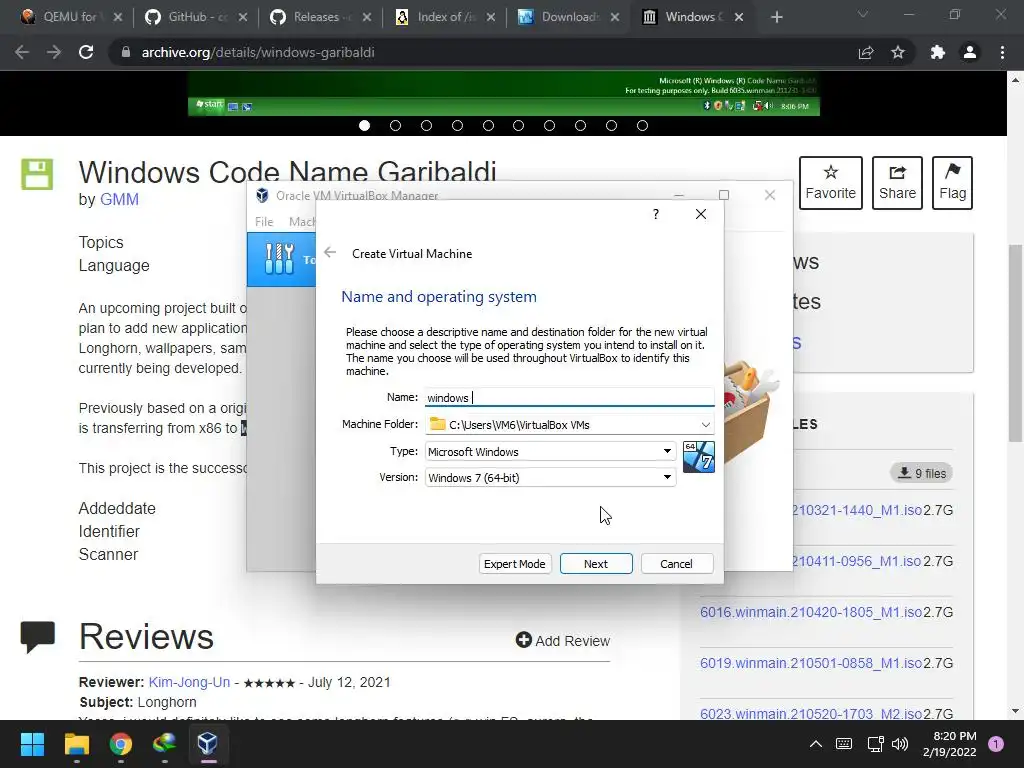Screen dimensions: 1024x768
Task: Select the second carousel dot
Action: coord(395,125)
